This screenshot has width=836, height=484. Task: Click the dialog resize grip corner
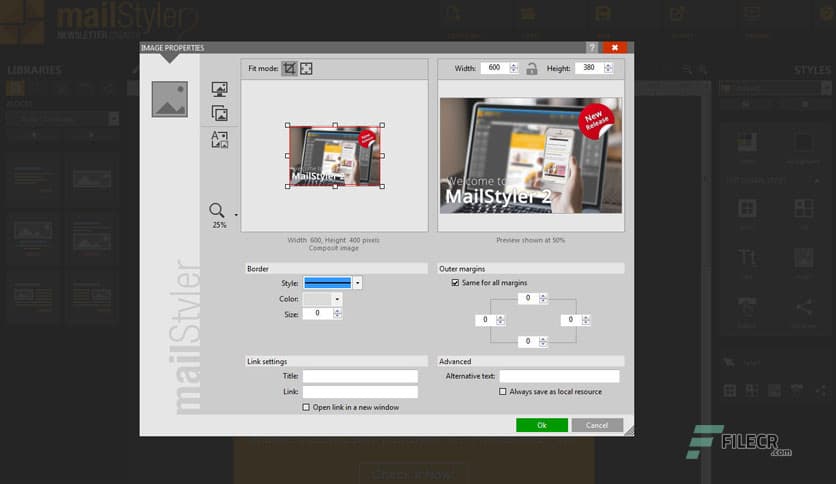click(x=630, y=432)
